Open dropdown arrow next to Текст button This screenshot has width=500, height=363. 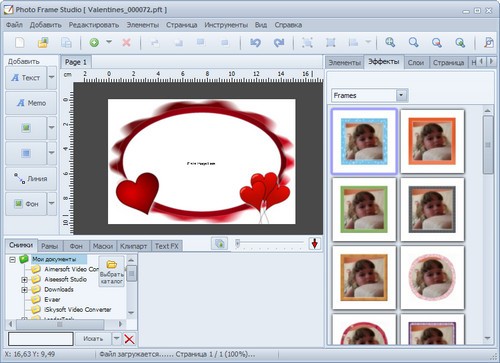click(52, 77)
